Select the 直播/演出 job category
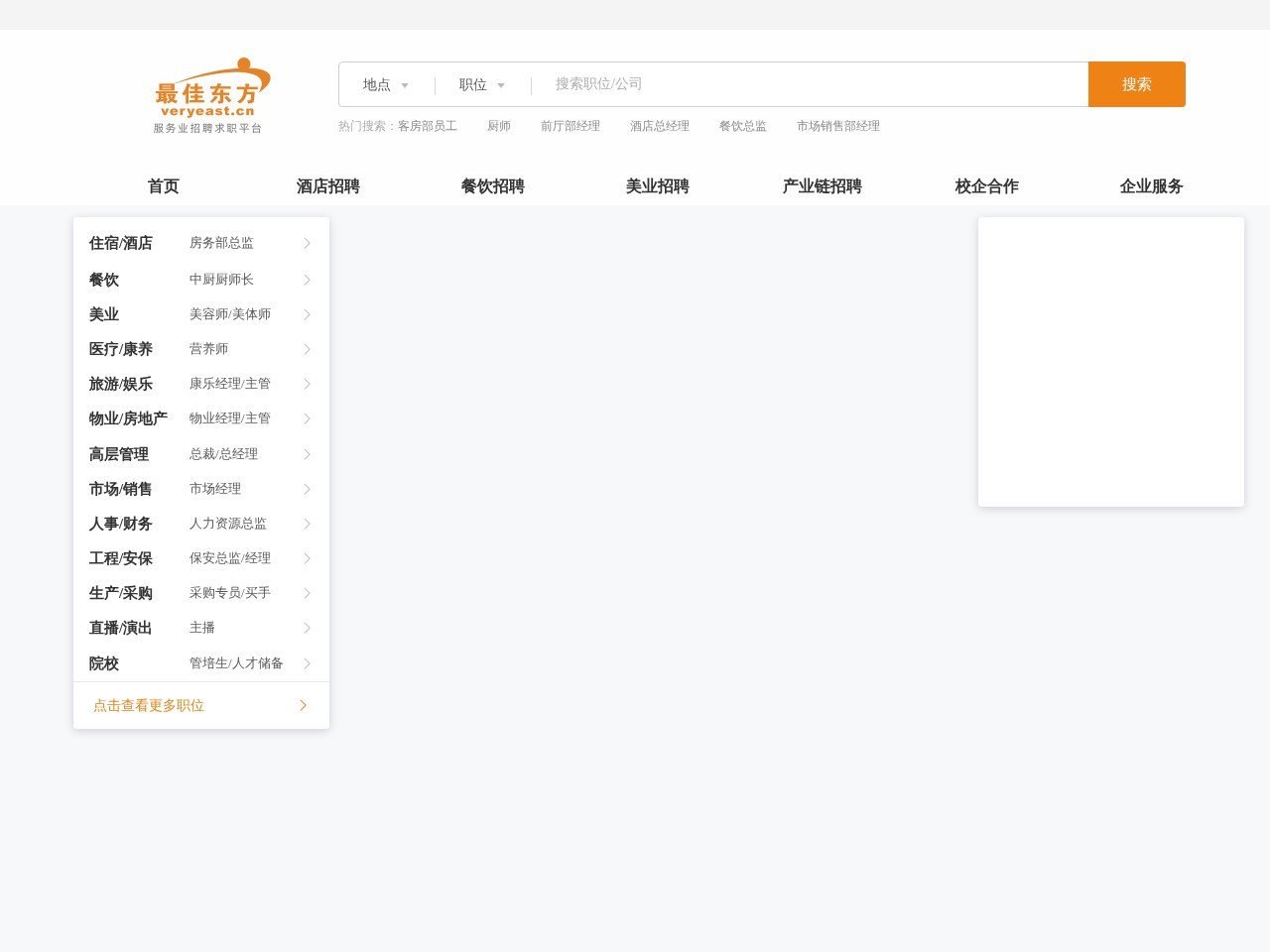The image size is (1270, 952). coord(120,628)
